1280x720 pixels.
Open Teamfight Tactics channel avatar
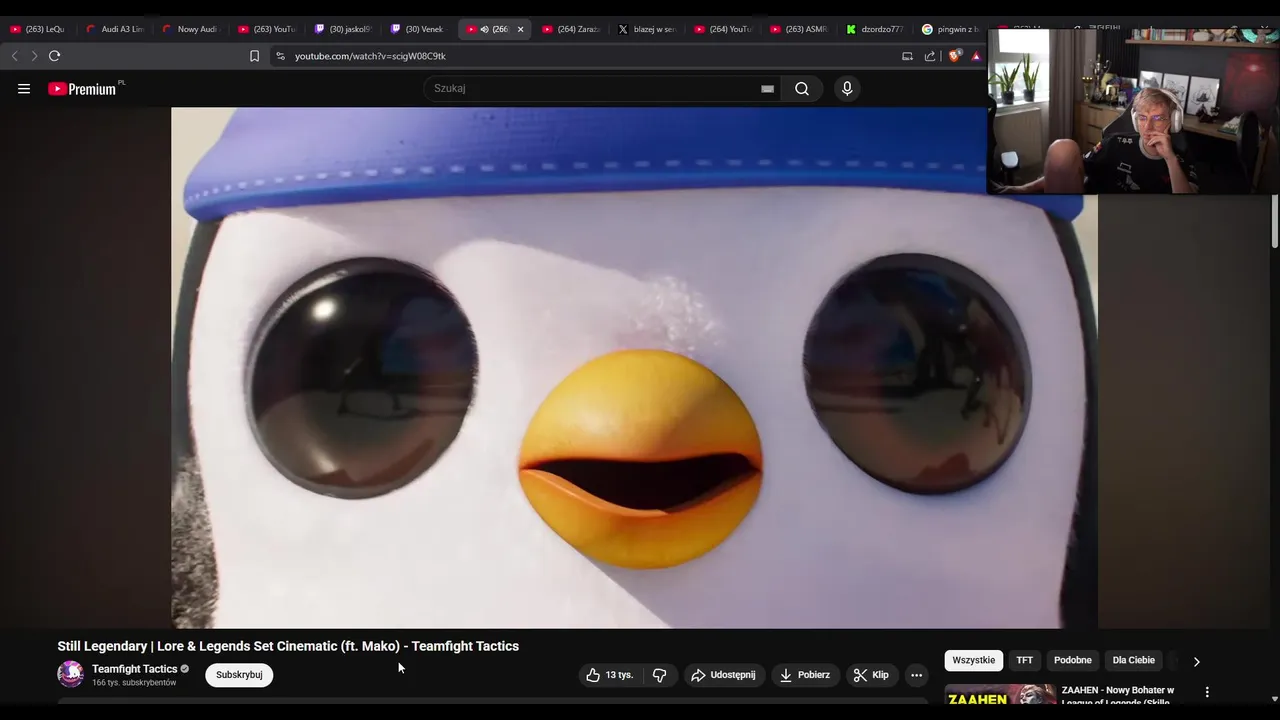coord(70,674)
